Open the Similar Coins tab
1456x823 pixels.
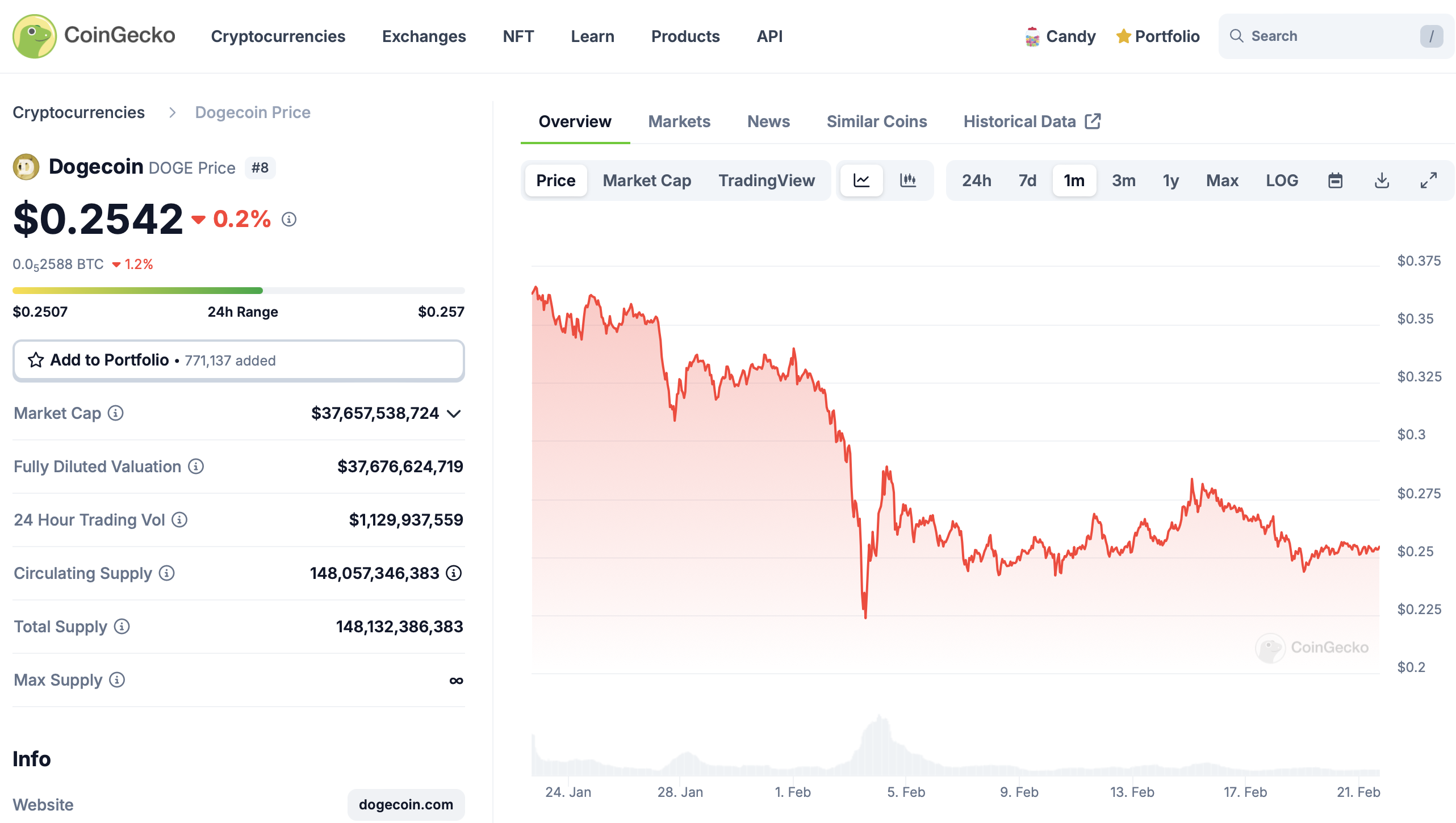click(x=876, y=121)
